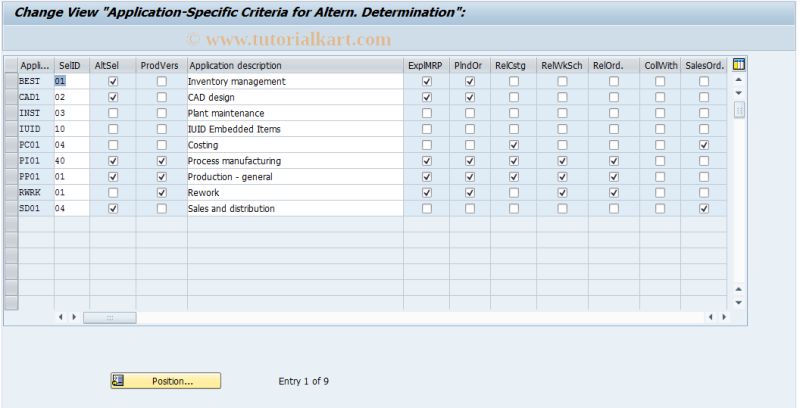Click far-right horizontal scroll right arrow
This screenshot has width=800, height=408.
click(724, 317)
